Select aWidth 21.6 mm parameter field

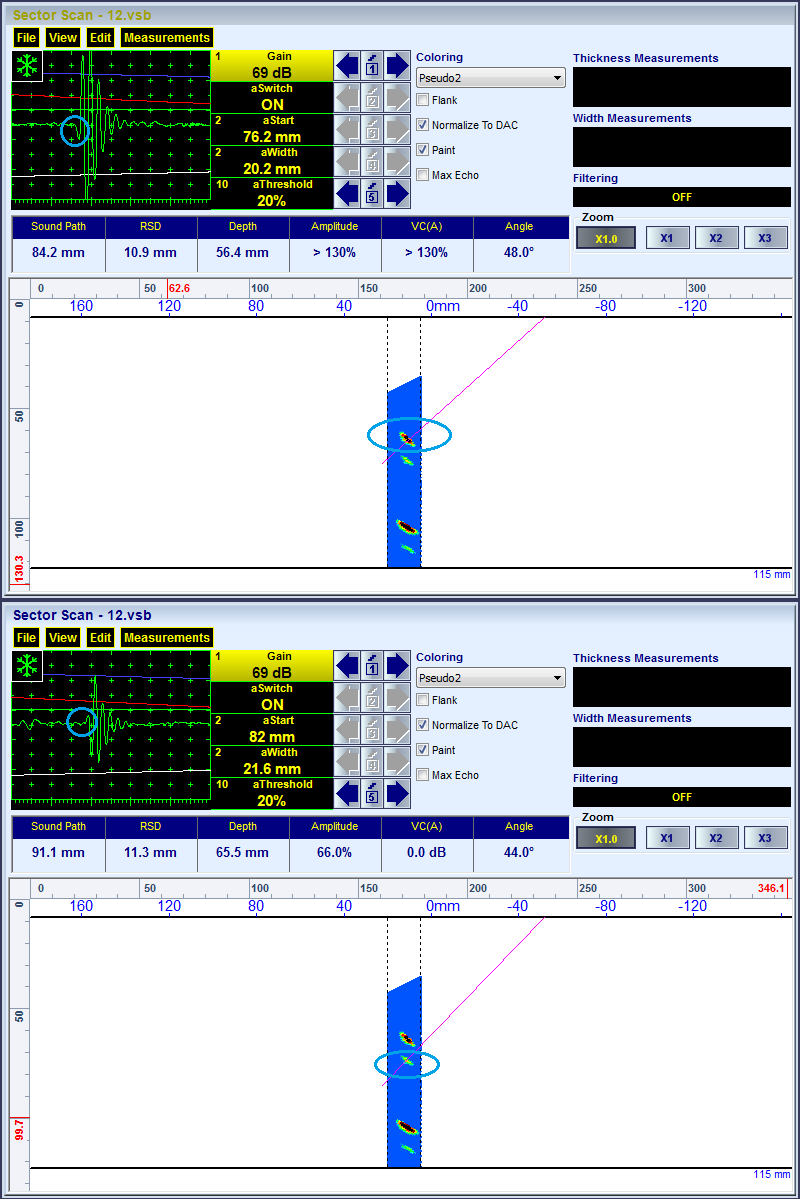(x=271, y=762)
